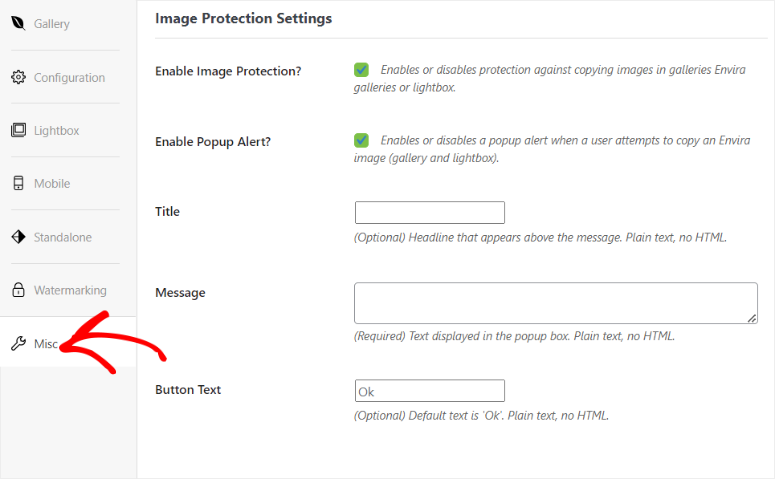Screen dimensions: 775x479
Task: Select the Misc tab label
Action: (46, 344)
